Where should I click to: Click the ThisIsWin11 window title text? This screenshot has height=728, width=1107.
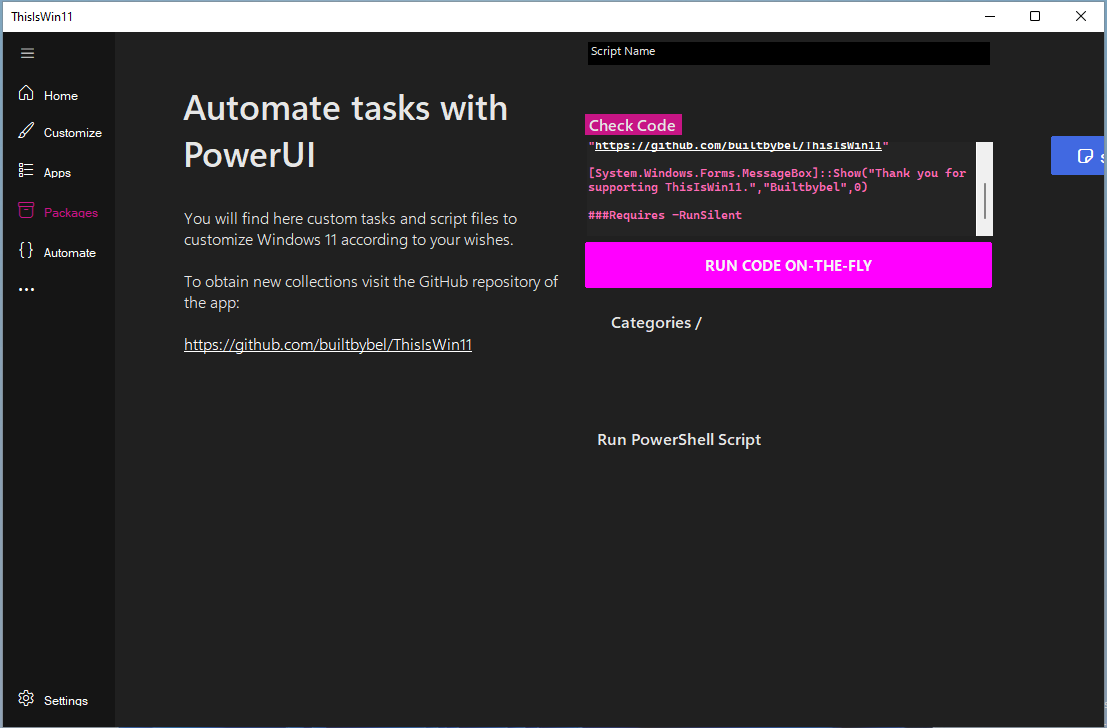(x=42, y=16)
